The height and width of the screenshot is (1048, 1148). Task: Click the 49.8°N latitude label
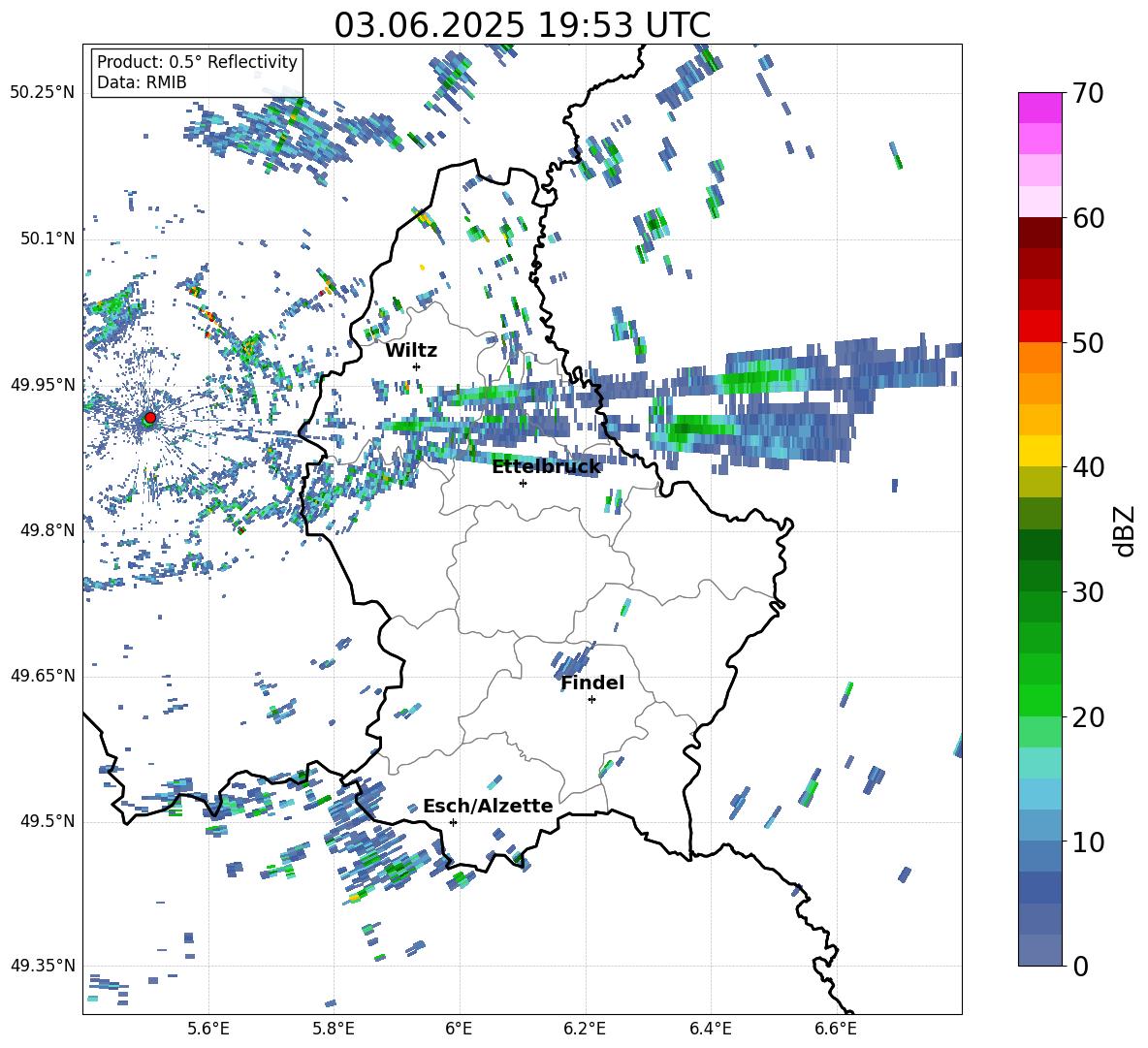(48, 530)
